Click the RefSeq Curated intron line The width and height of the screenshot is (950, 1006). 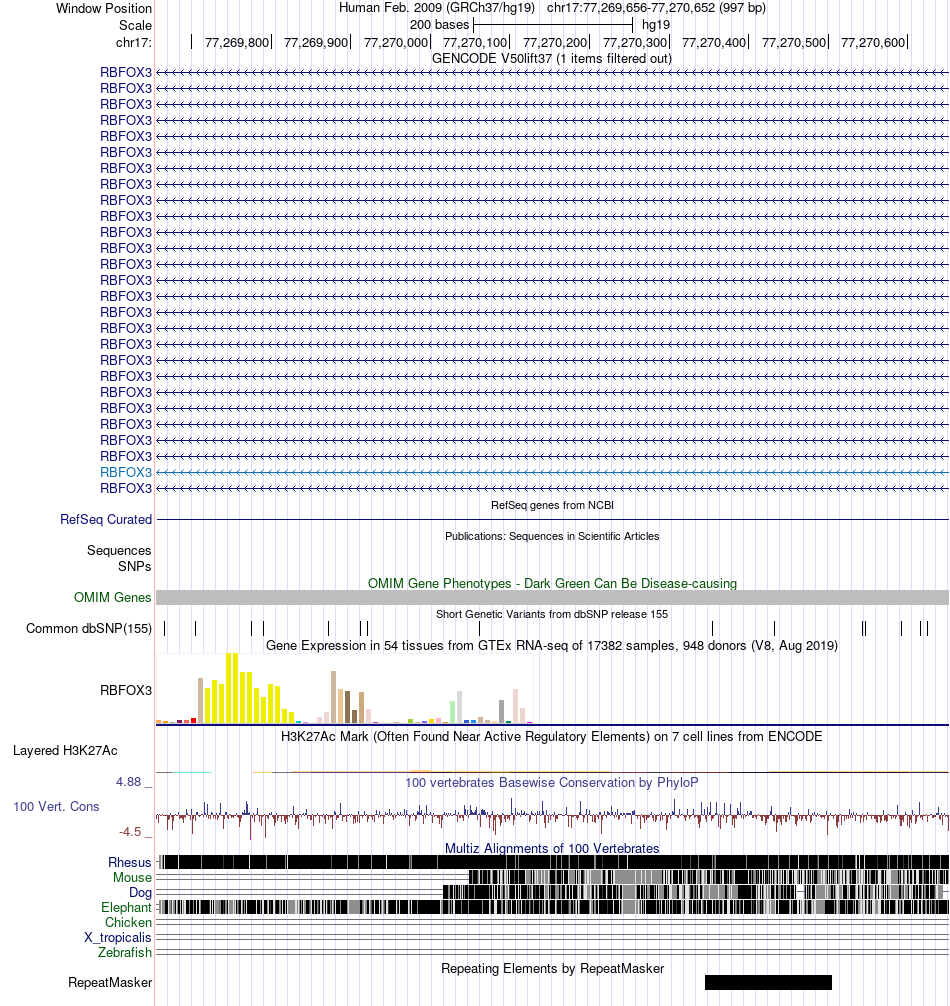point(552,519)
